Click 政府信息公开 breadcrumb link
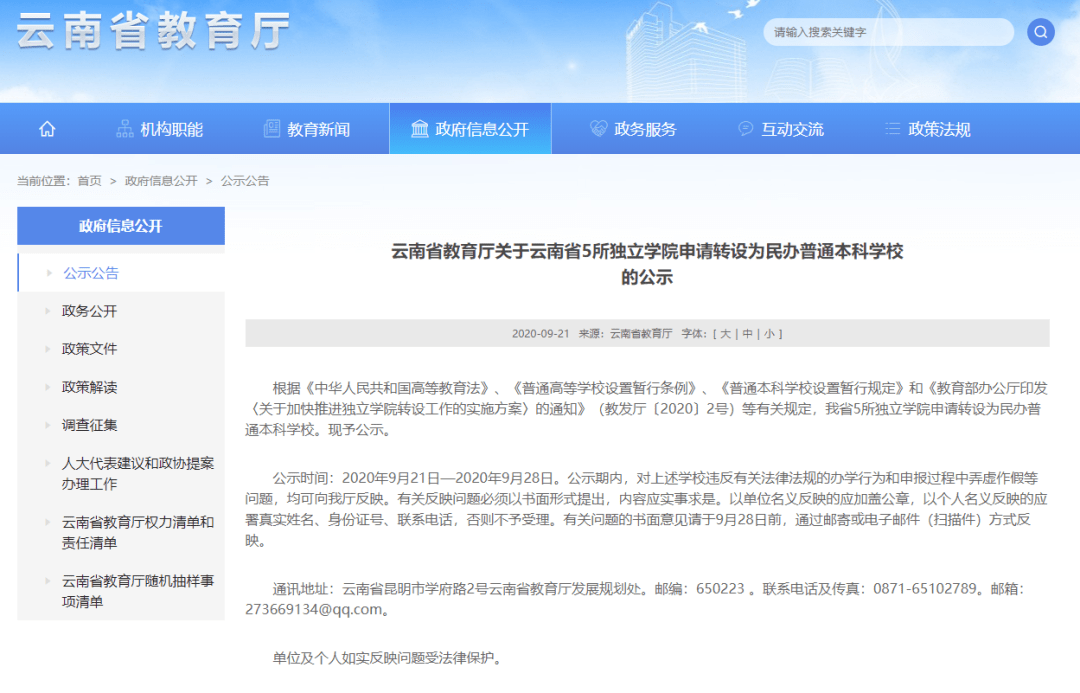Viewport: 1080px width, 693px height. (161, 181)
